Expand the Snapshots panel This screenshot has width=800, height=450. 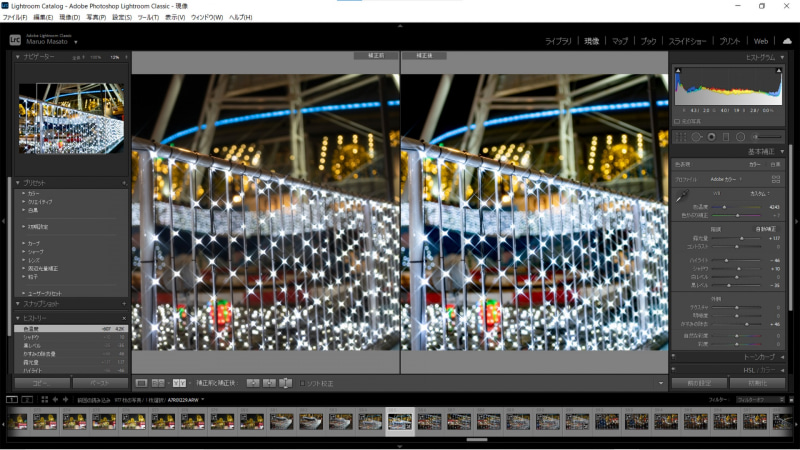click(x=18, y=304)
